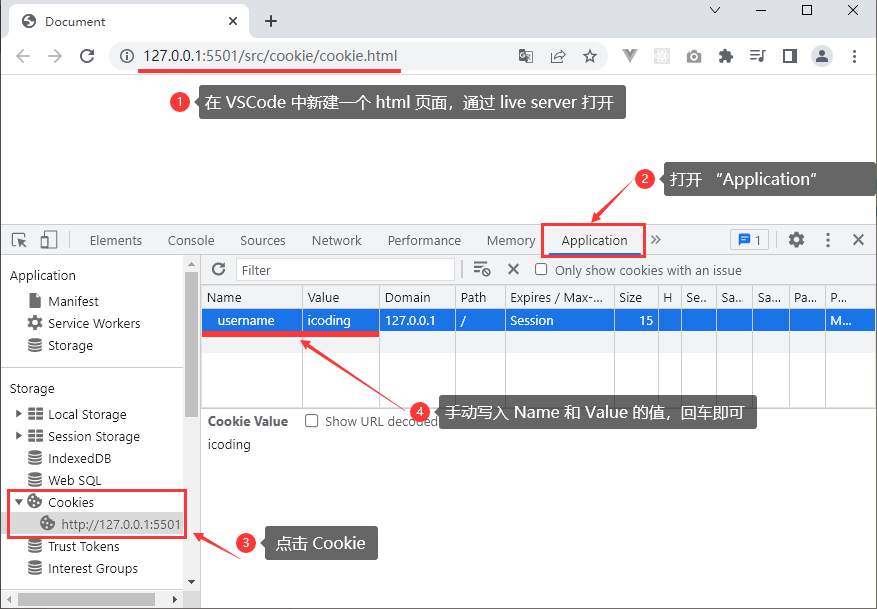877x609 pixels.
Task: Open the tab search chevron
Action: click(715, 10)
